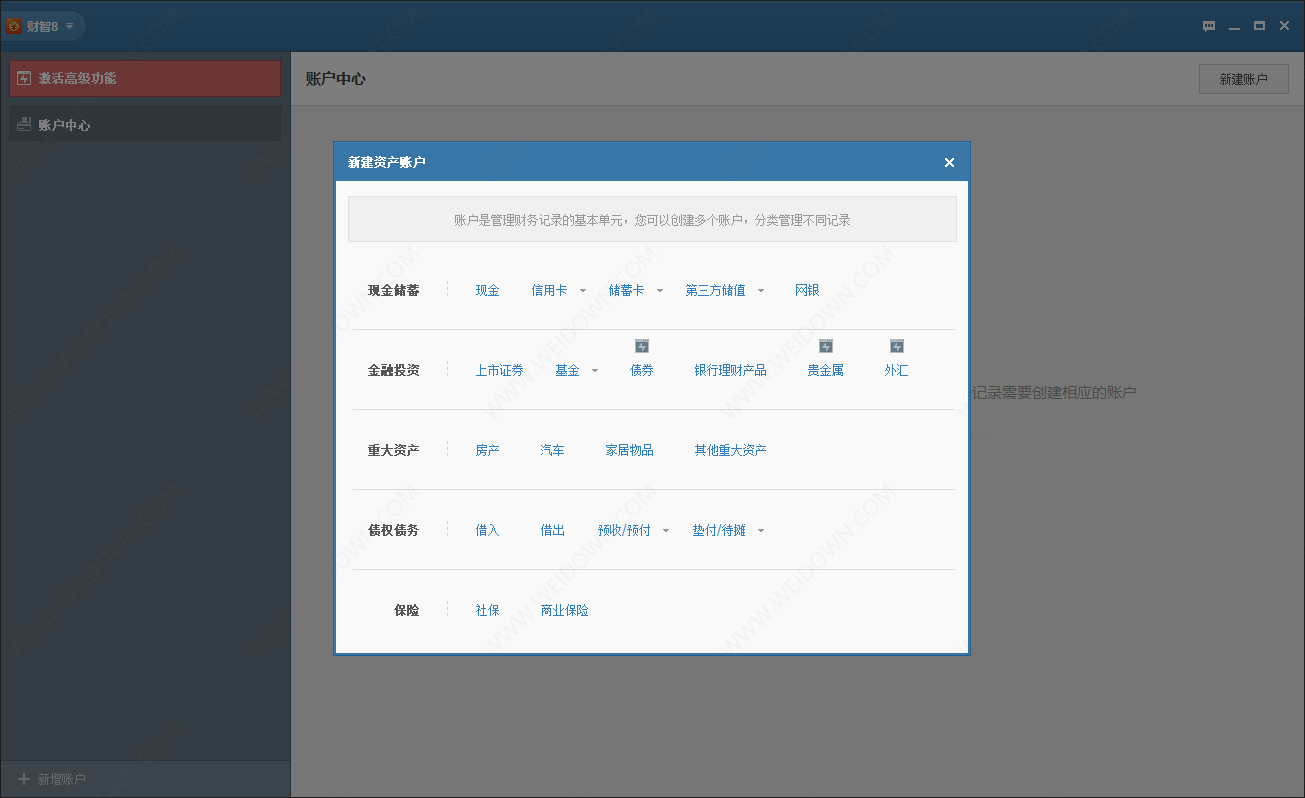Click the 金融投资 category label
Image resolution: width=1305 pixels, height=798 pixels.
pyautogui.click(x=393, y=370)
